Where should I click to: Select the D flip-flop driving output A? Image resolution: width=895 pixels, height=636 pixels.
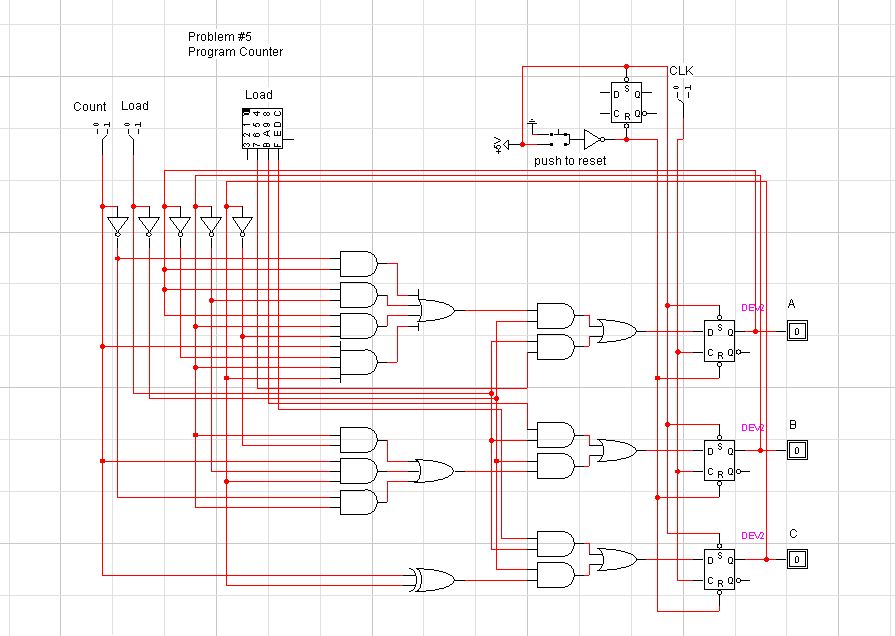tap(718, 341)
